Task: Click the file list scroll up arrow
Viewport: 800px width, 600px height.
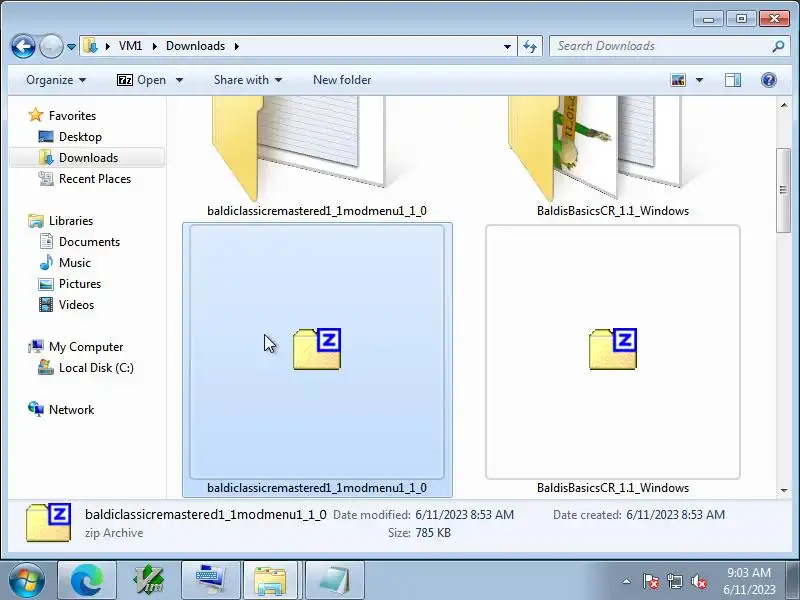Action: (x=784, y=105)
